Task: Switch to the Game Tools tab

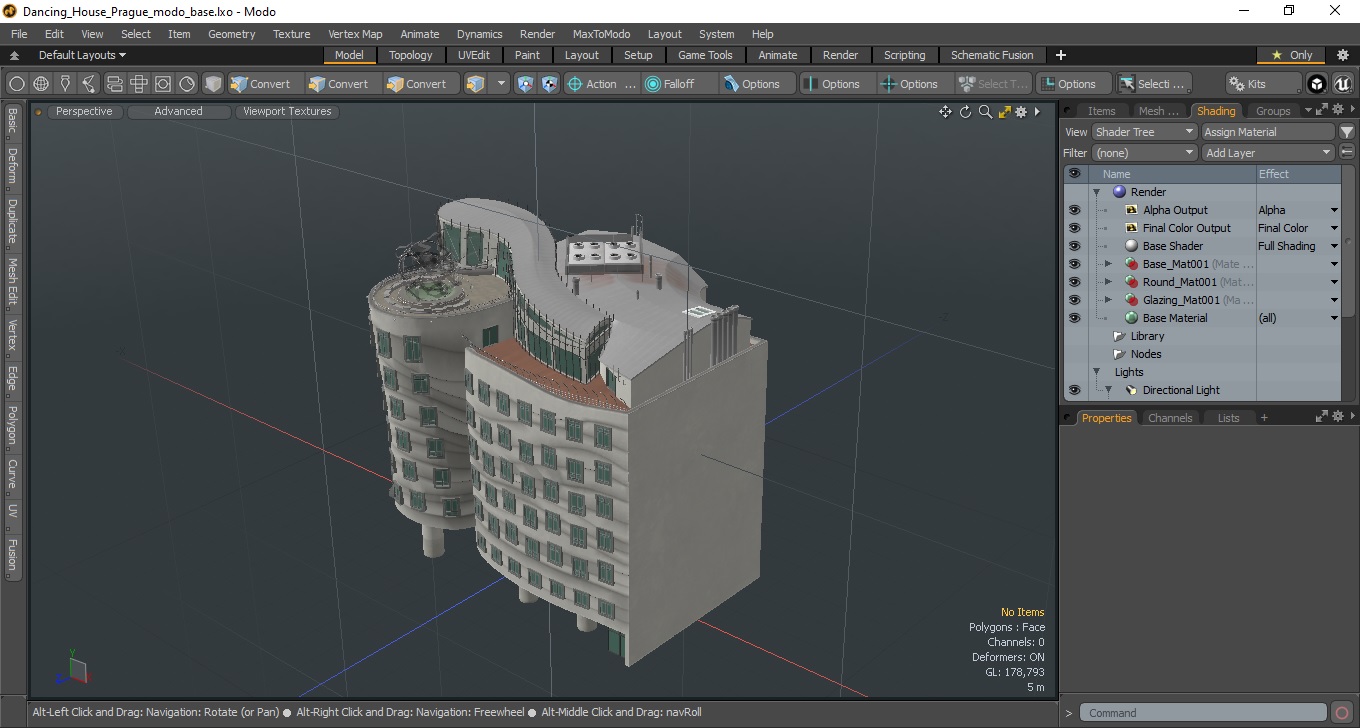Action: (705, 55)
